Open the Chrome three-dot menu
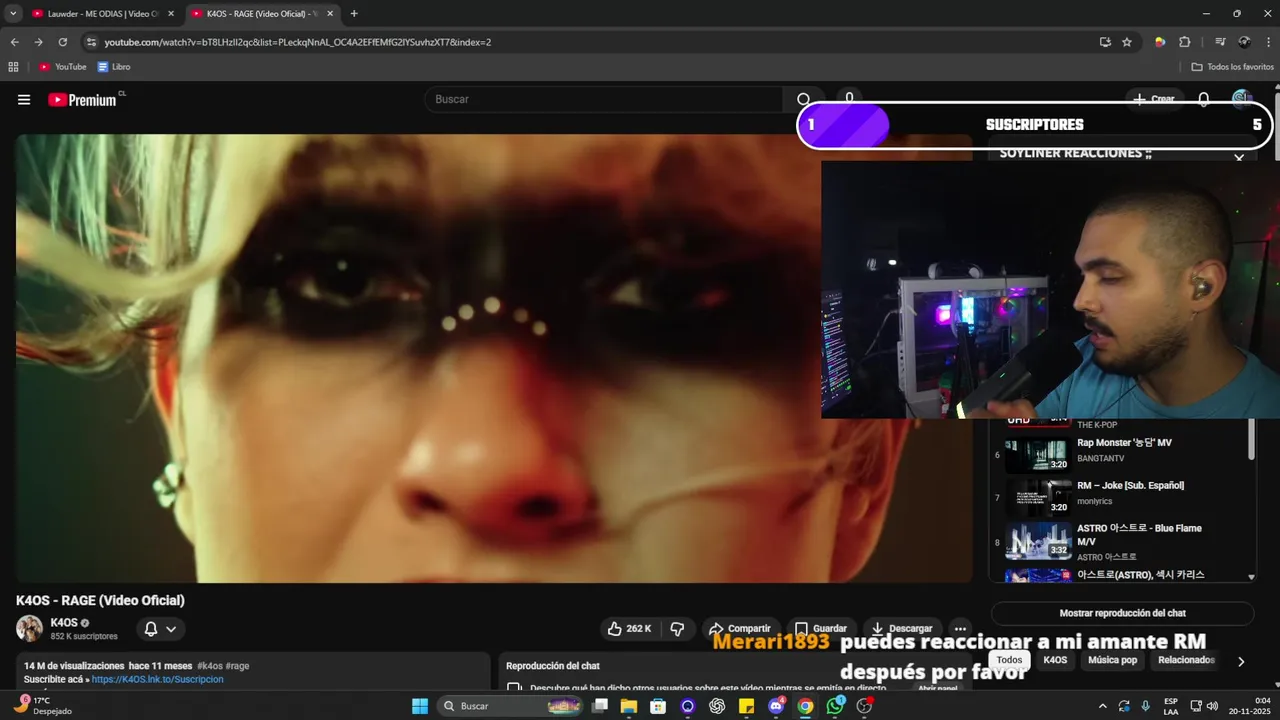Viewport: 1280px width, 720px height. click(x=1267, y=42)
